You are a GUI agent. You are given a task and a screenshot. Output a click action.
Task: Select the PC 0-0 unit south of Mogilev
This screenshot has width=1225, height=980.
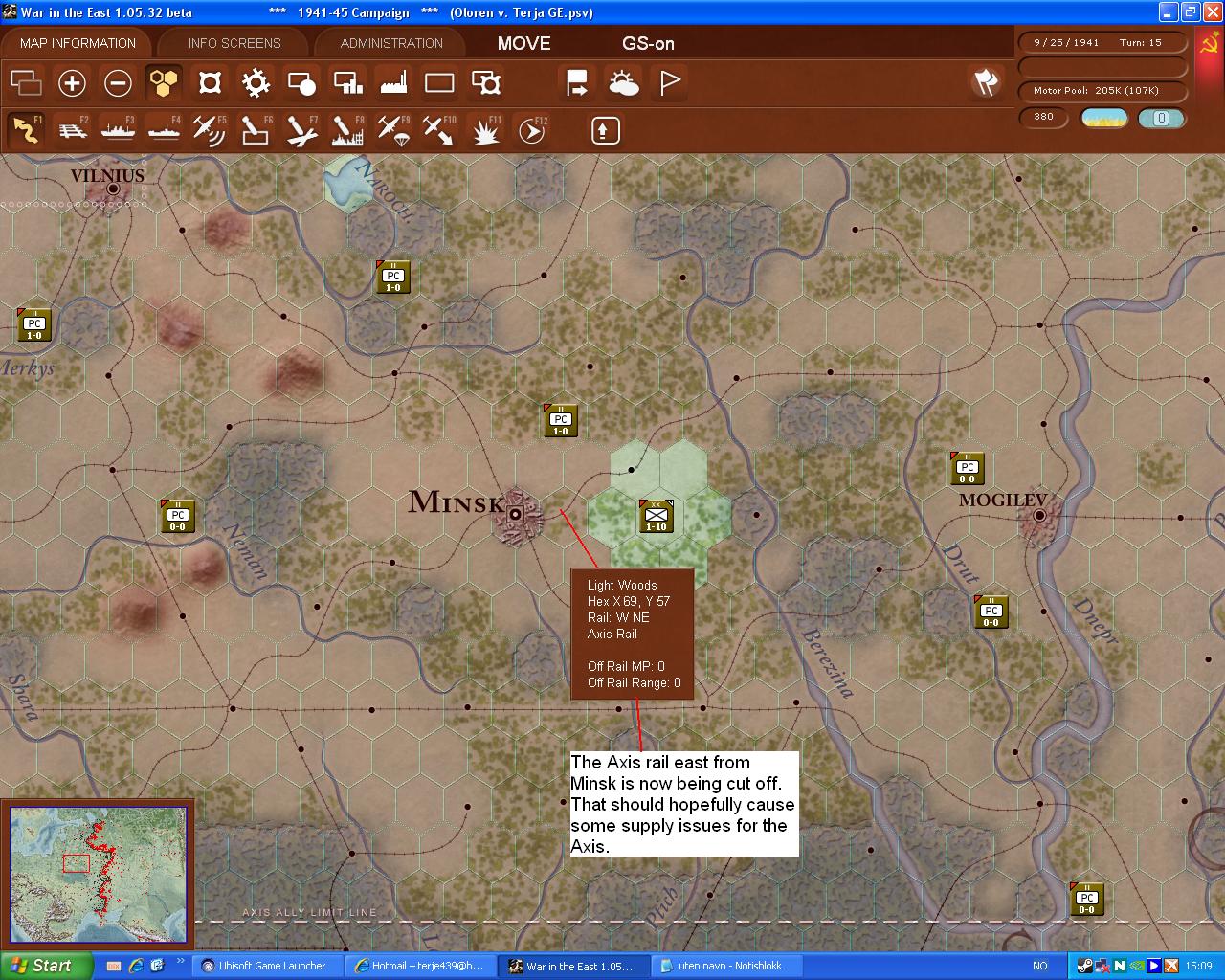point(991,612)
